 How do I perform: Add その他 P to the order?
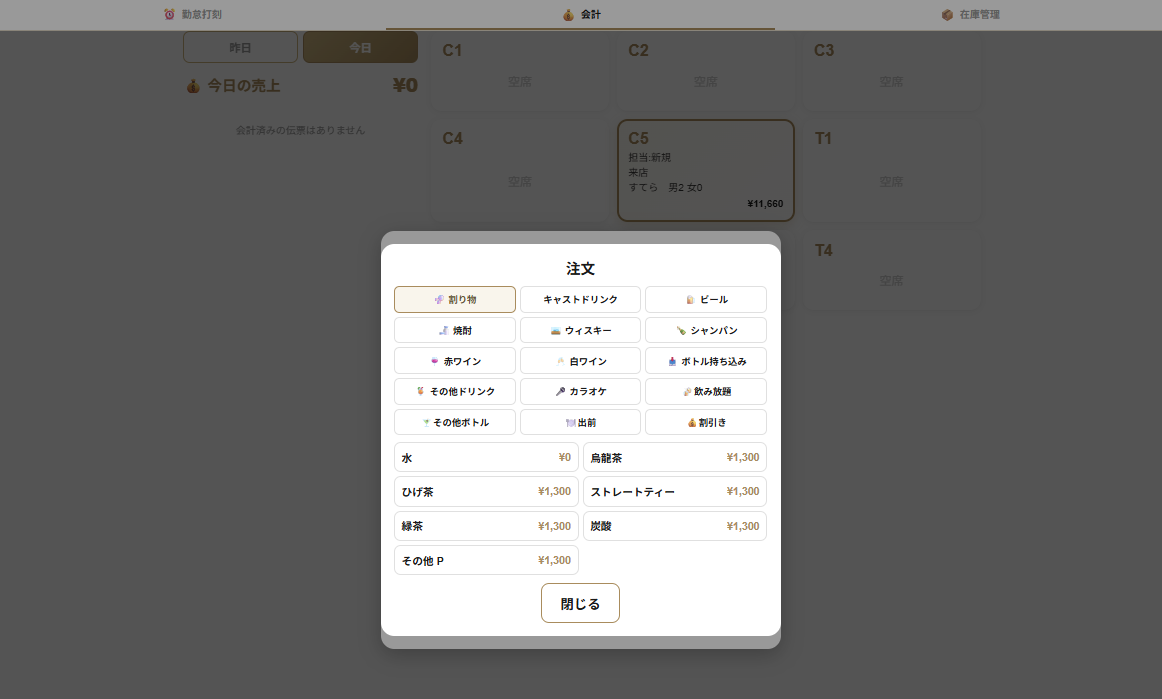[x=486, y=560]
